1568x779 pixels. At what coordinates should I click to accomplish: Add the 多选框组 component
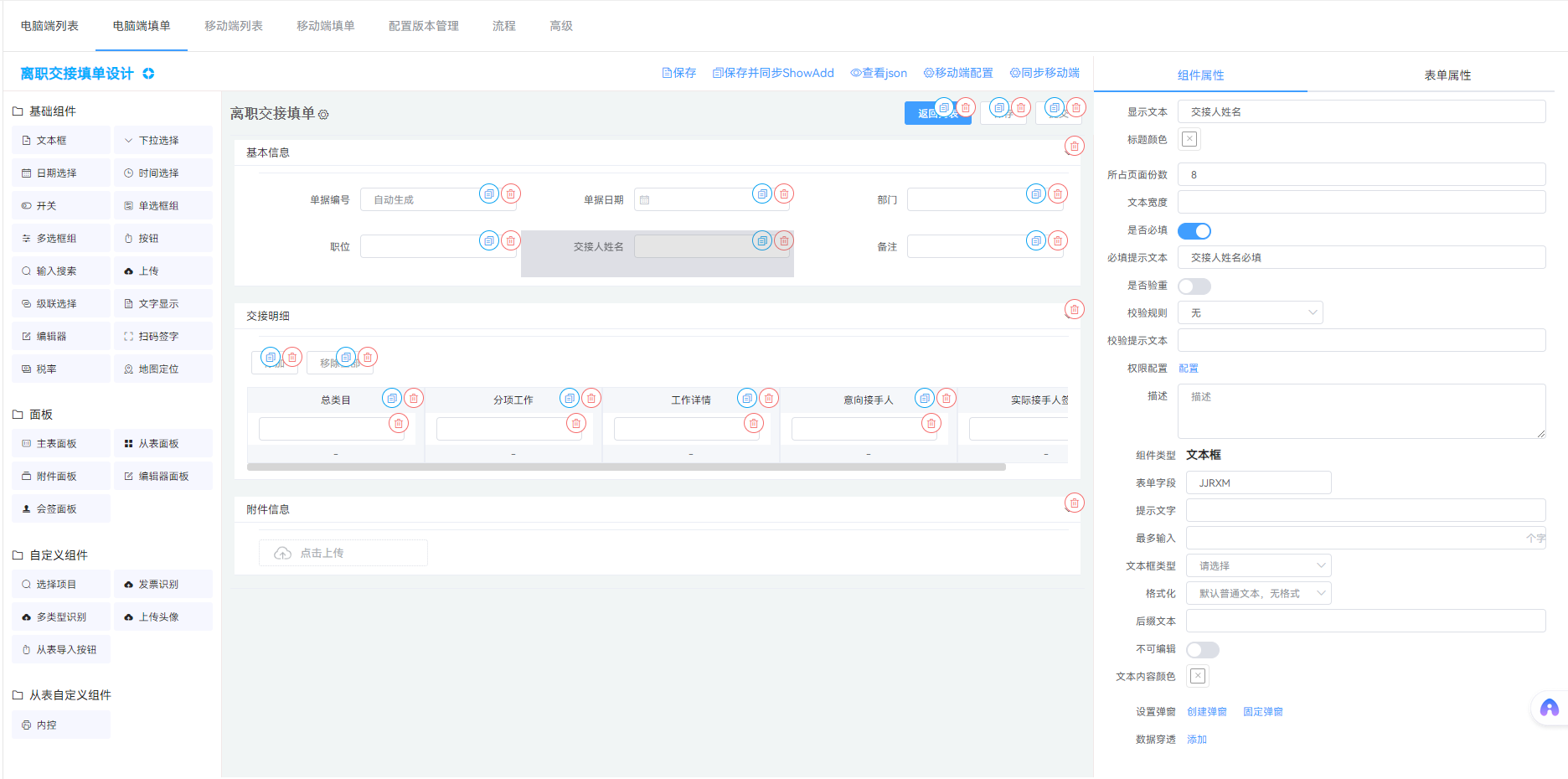pyautogui.click(x=61, y=238)
